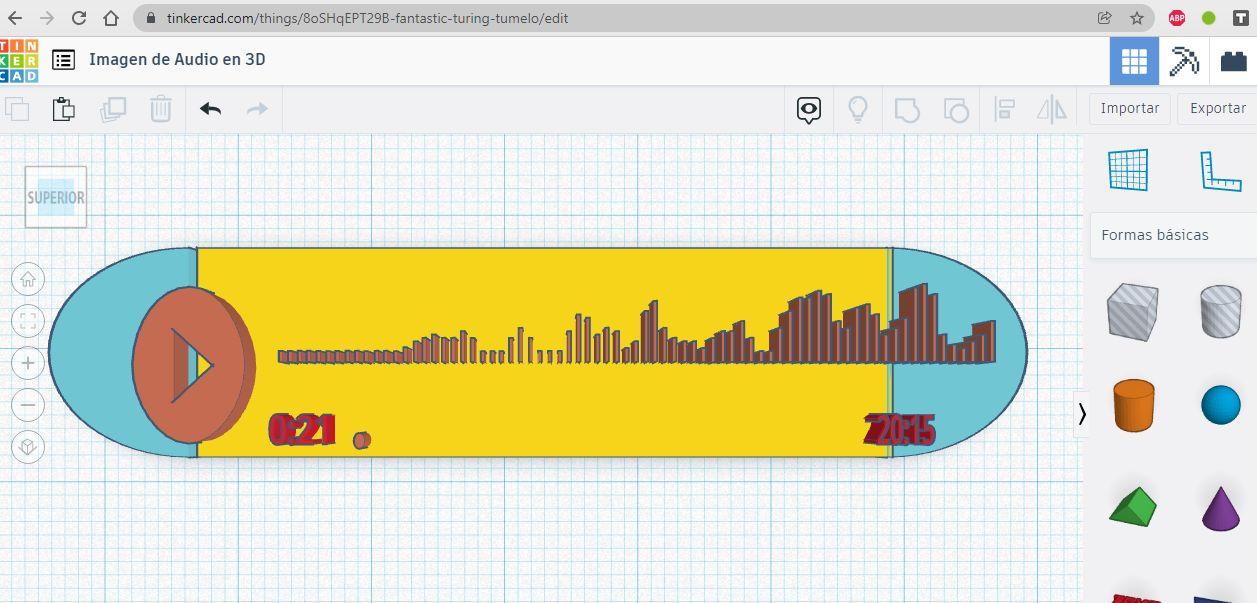
Task: Open the Formas básicas shapes dropdown
Action: [x=1173, y=235]
